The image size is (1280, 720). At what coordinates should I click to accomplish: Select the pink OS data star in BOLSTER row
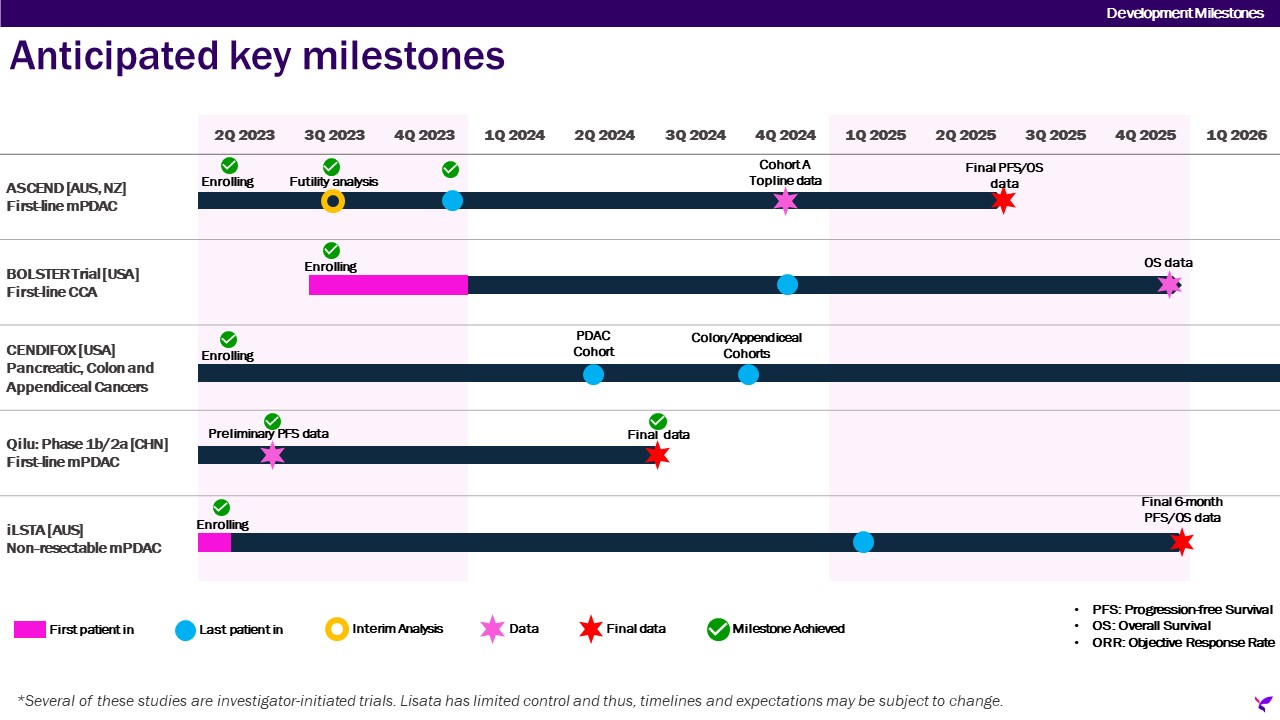click(1169, 284)
